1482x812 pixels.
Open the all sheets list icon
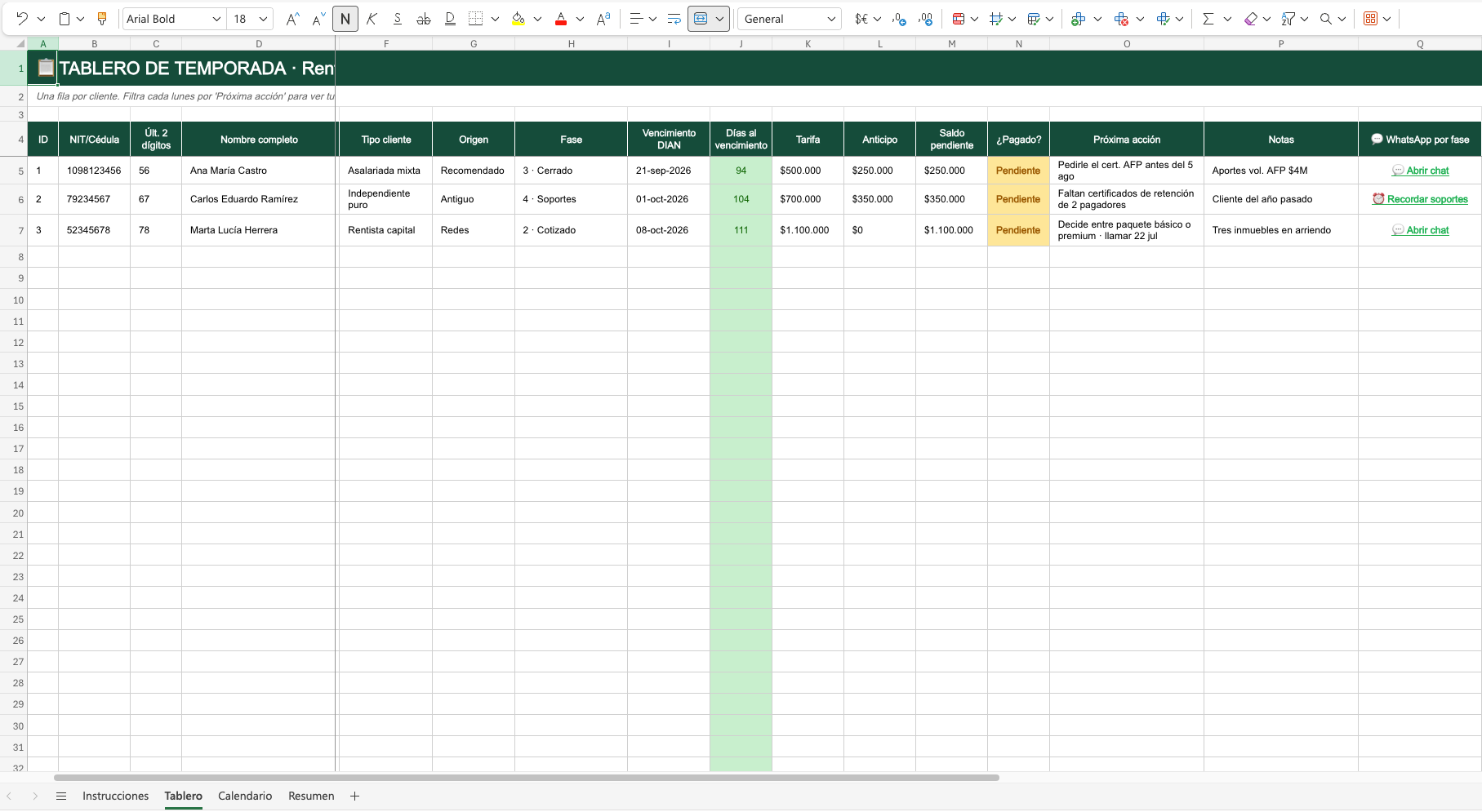tap(61, 796)
